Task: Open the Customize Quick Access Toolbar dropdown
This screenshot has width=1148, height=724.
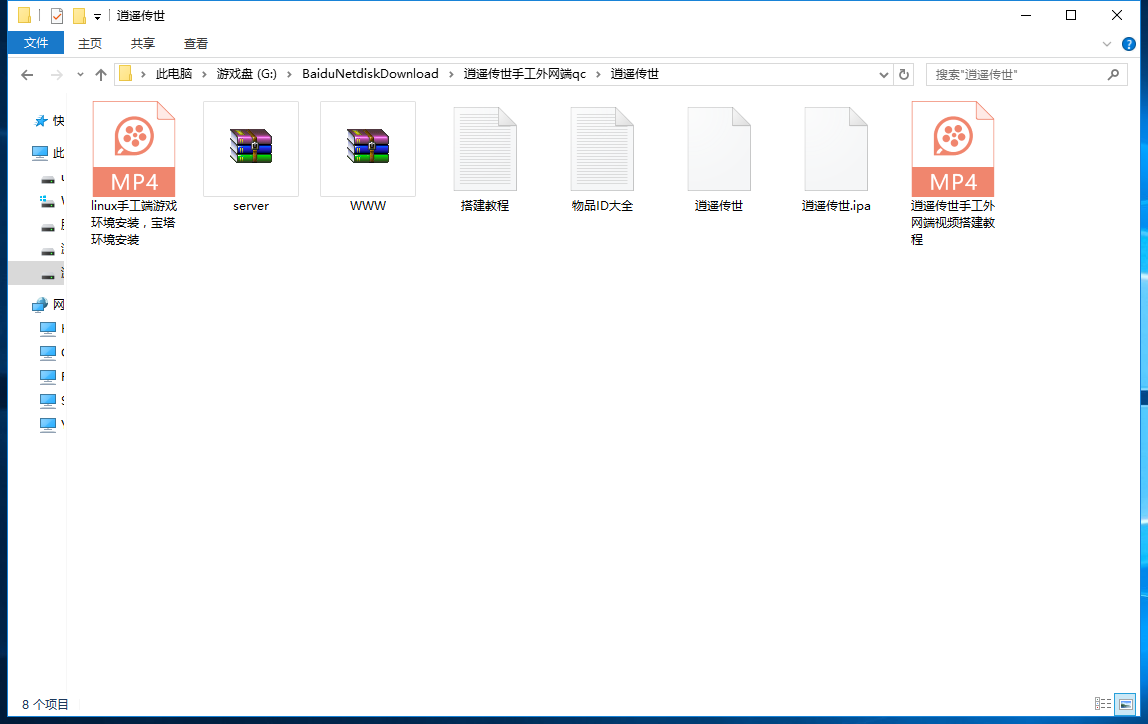Action: (97, 16)
